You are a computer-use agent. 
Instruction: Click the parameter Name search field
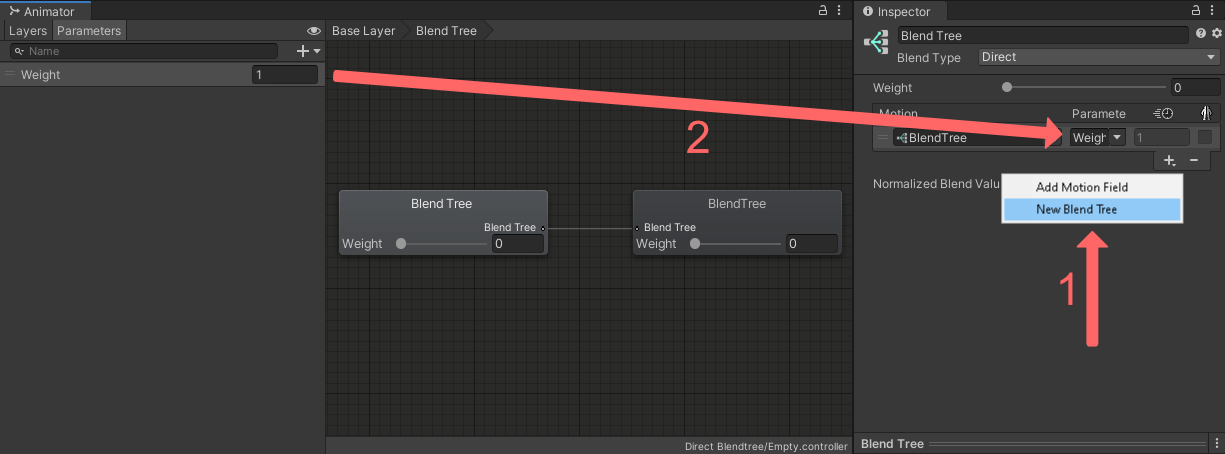pyautogui.click(x=144, y=51)
